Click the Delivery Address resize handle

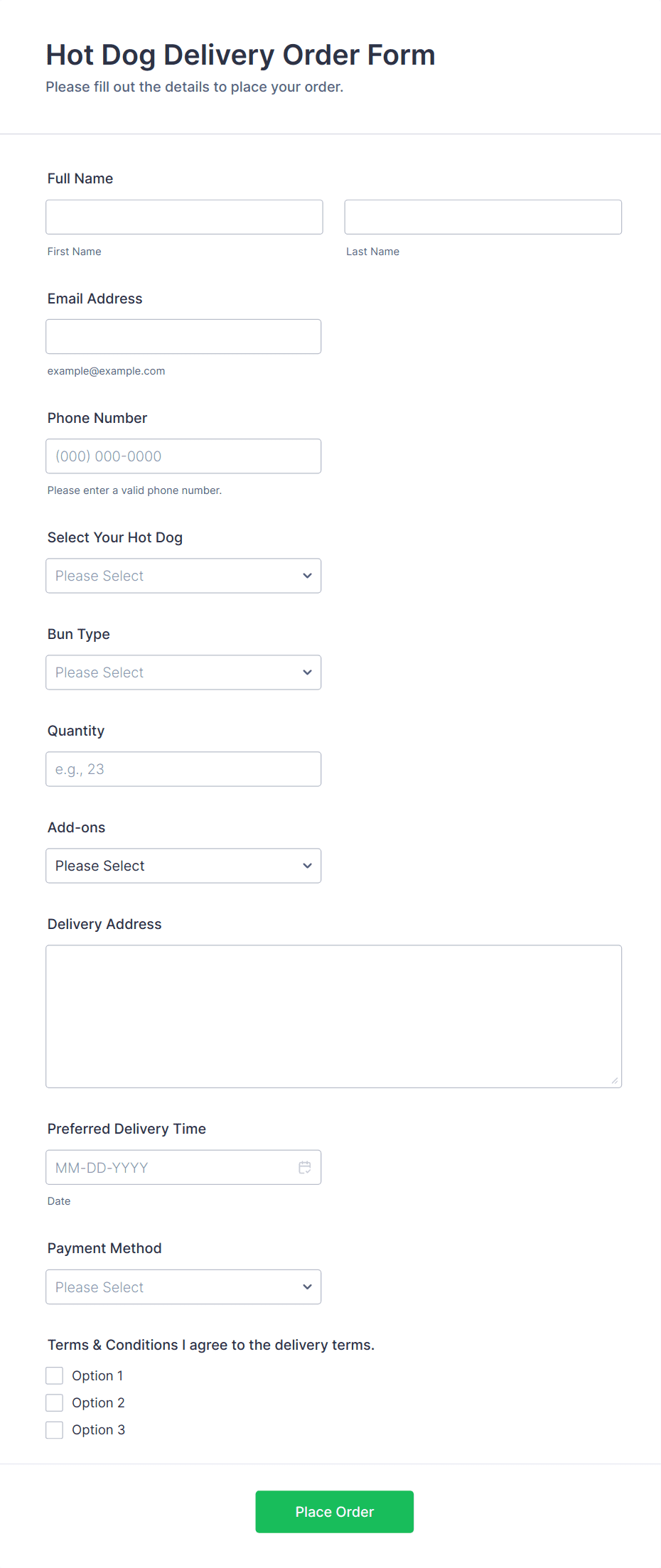tap(615, 1081)
